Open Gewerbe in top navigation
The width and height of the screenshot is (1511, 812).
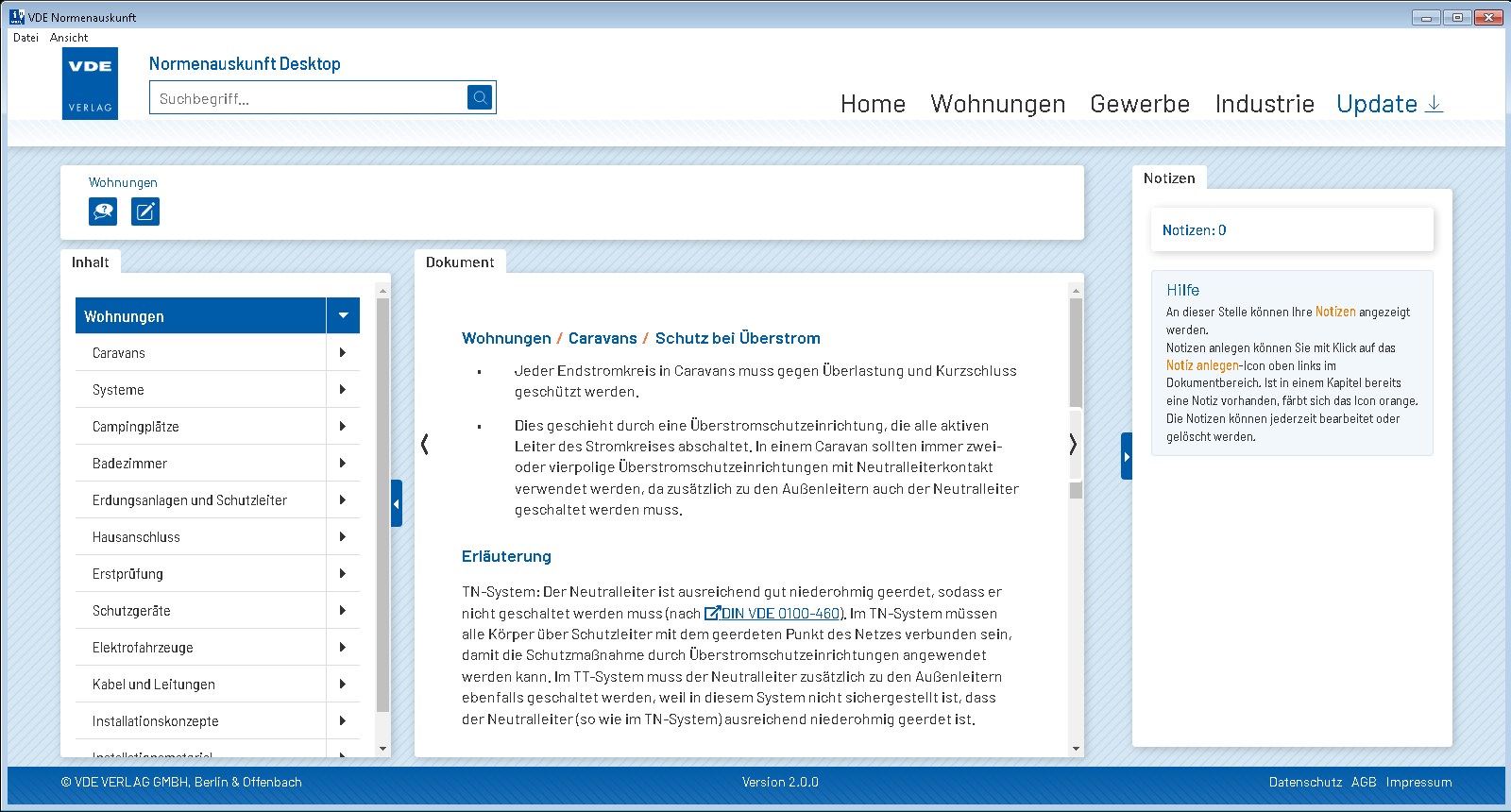tap(1140, 104)
